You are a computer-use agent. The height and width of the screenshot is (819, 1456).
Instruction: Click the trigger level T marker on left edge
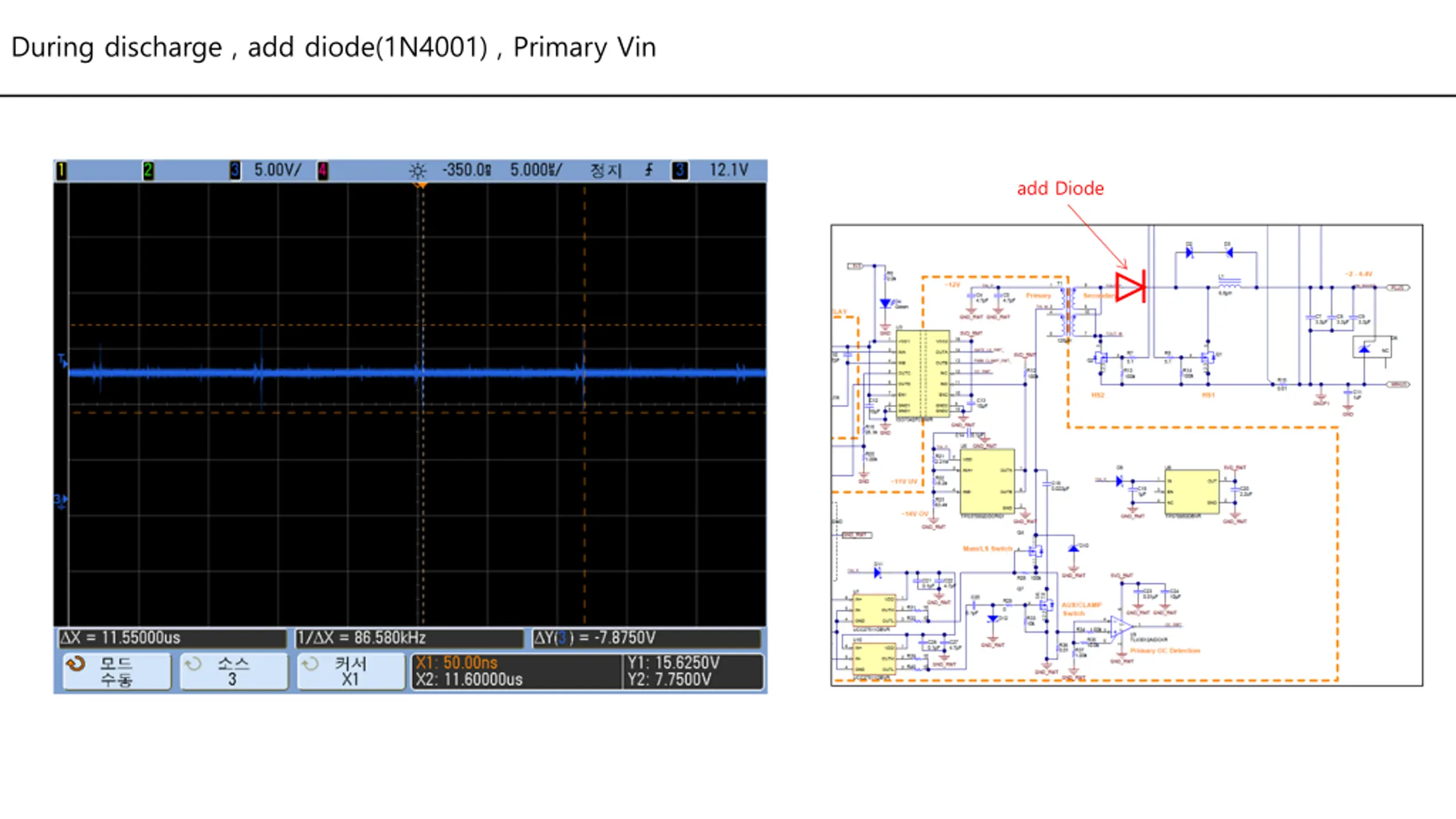coord(63,361)
